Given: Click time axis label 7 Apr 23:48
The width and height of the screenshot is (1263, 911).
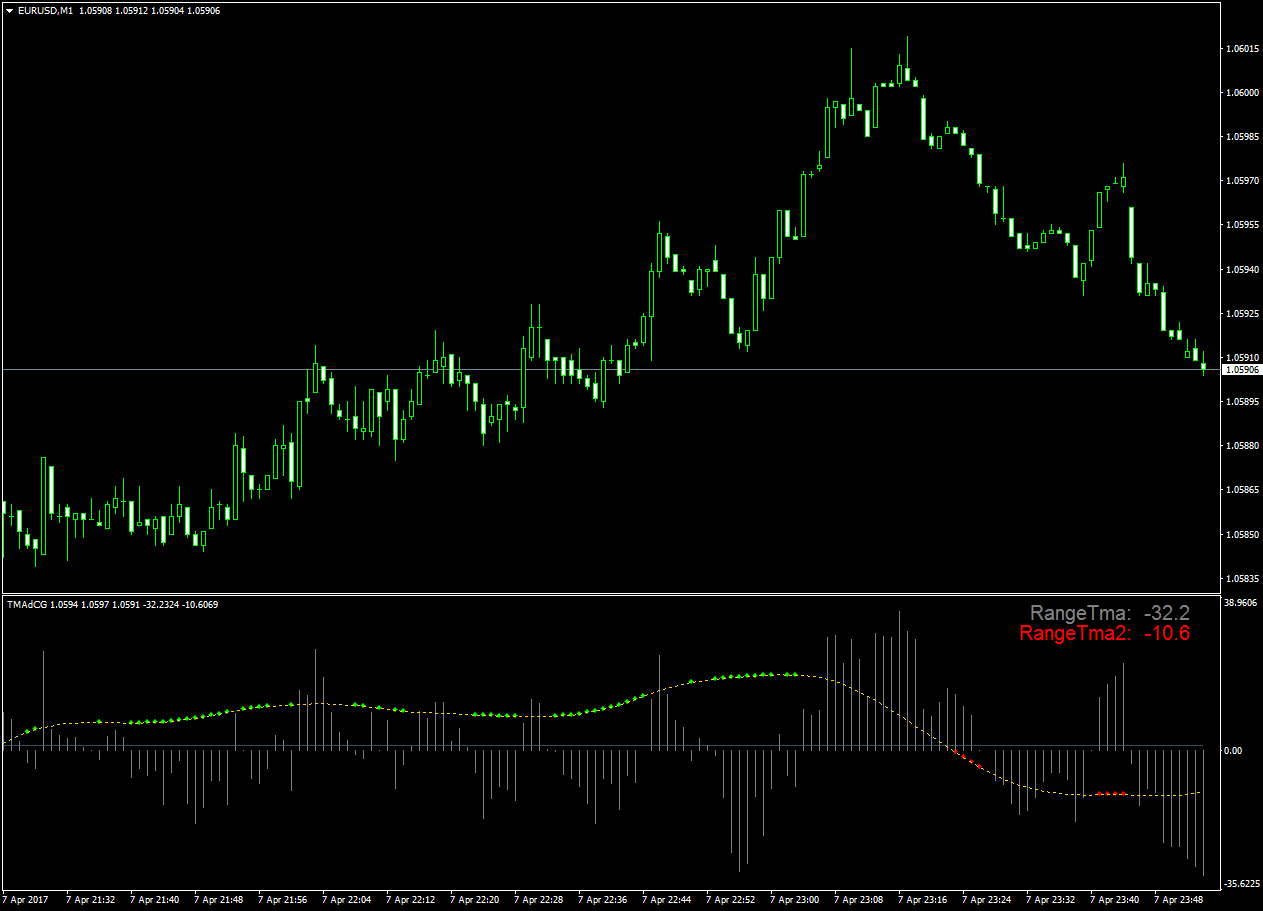Looking at the screenshot, I should click(1178, 900).
